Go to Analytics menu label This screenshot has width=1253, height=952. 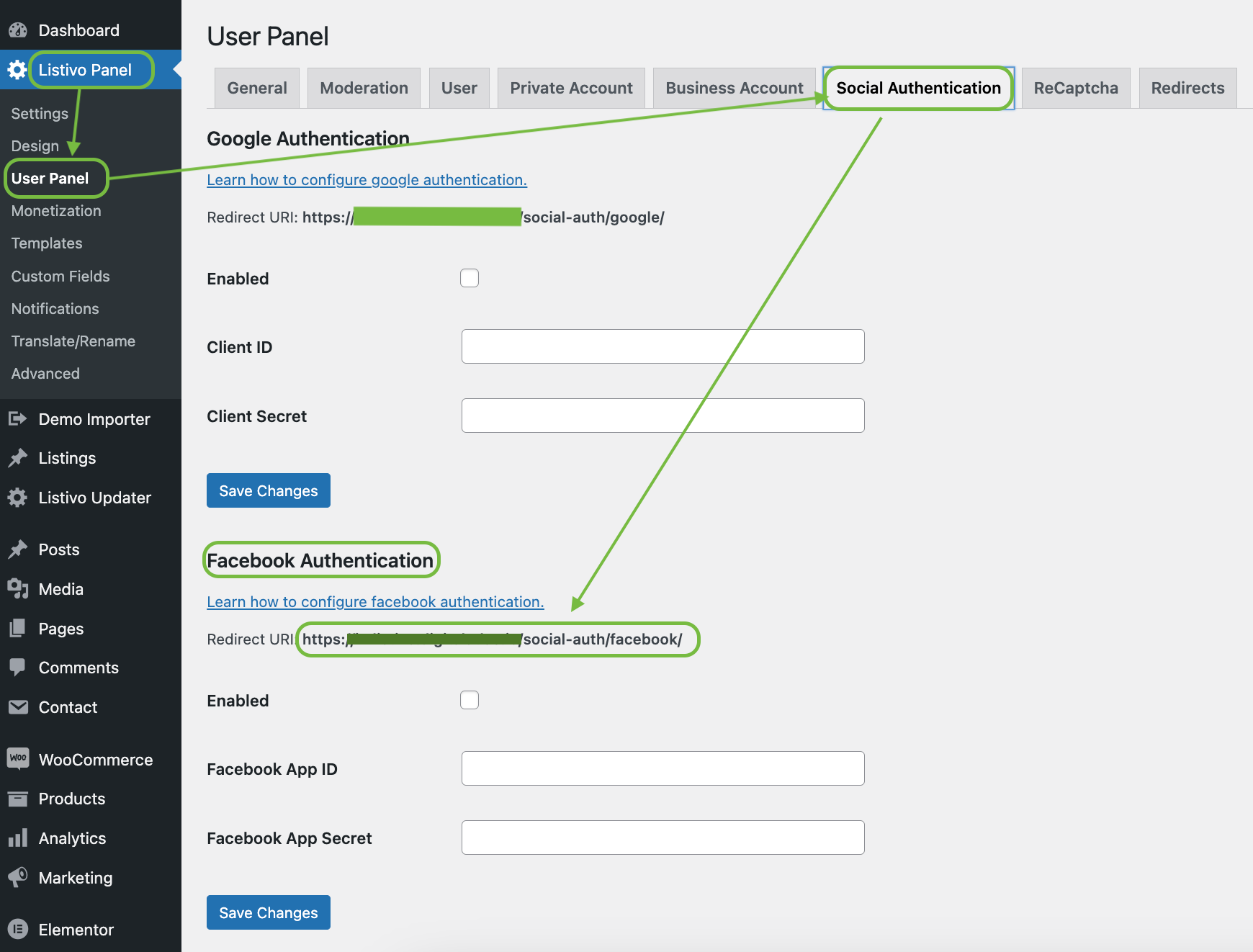[72, 838]
